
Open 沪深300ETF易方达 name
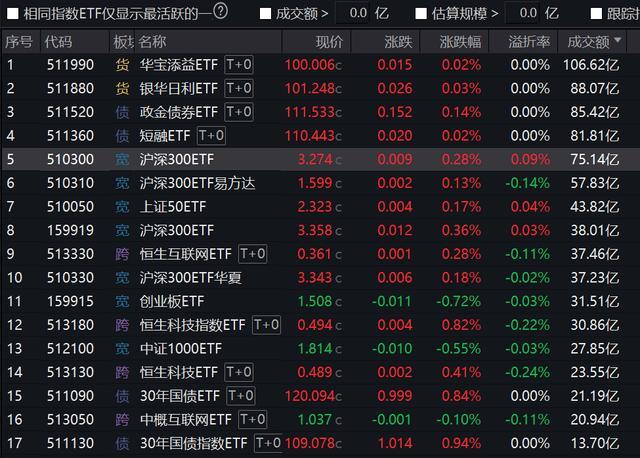[198, 183]
